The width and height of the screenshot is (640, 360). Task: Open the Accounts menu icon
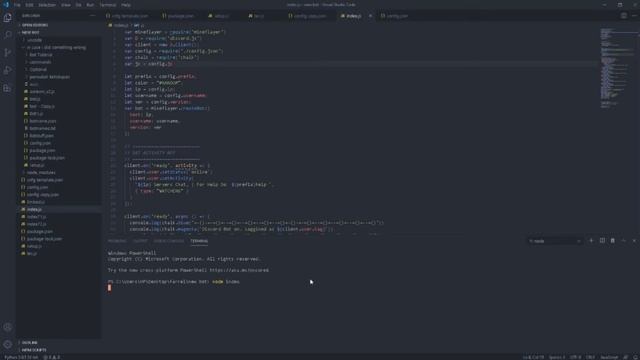[x=7, y=327]
